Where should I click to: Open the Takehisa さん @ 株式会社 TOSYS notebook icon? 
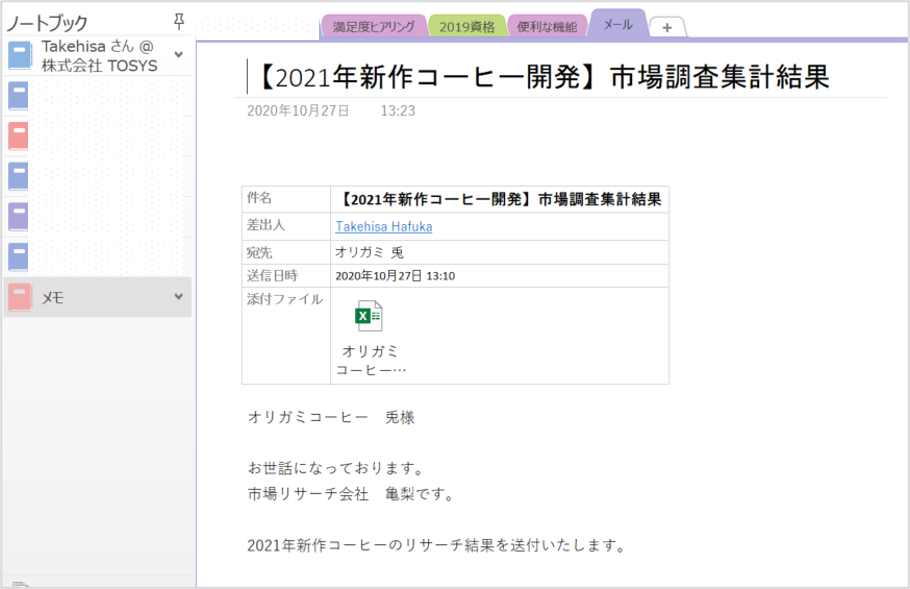click(x=20, y=55)
